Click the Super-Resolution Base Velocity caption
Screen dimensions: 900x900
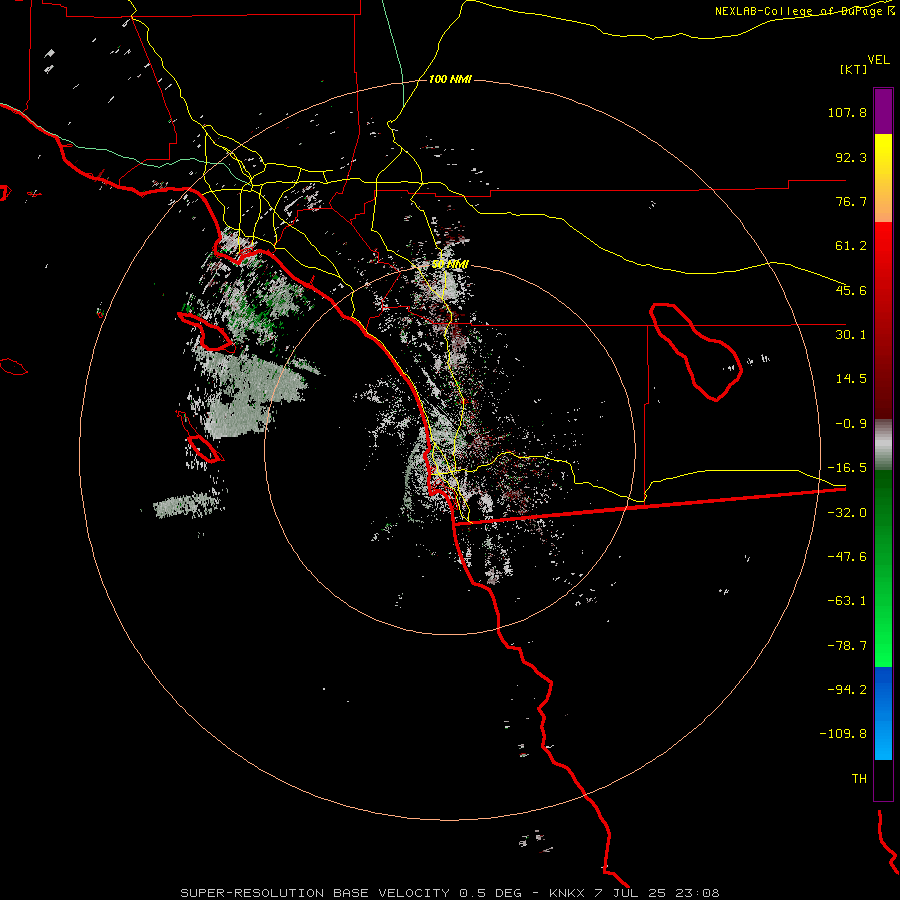(450, 893)
